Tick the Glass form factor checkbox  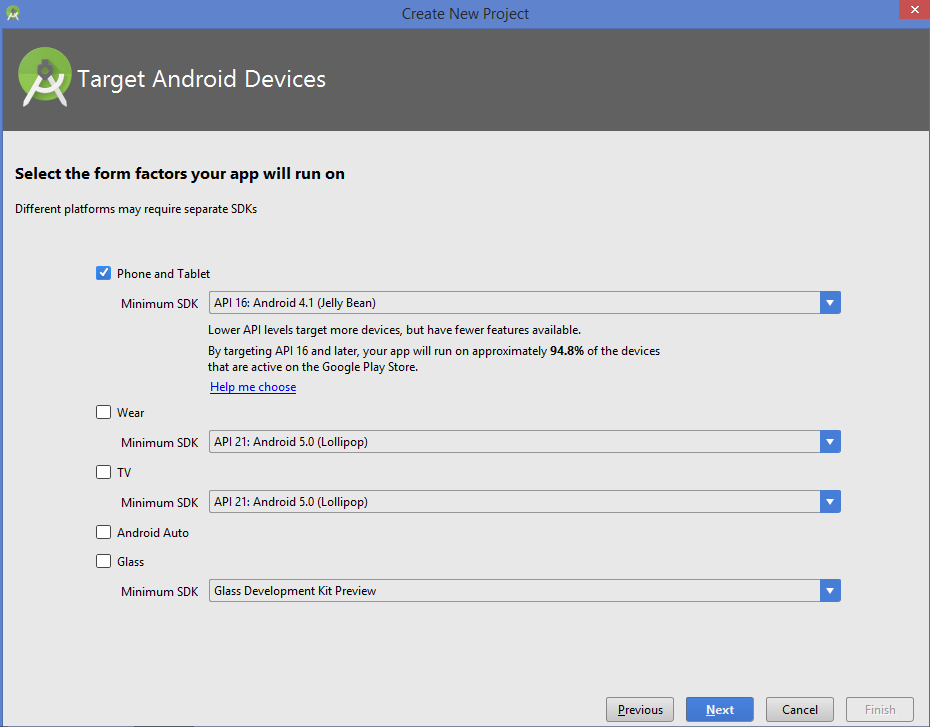click(x=103, y=561)
